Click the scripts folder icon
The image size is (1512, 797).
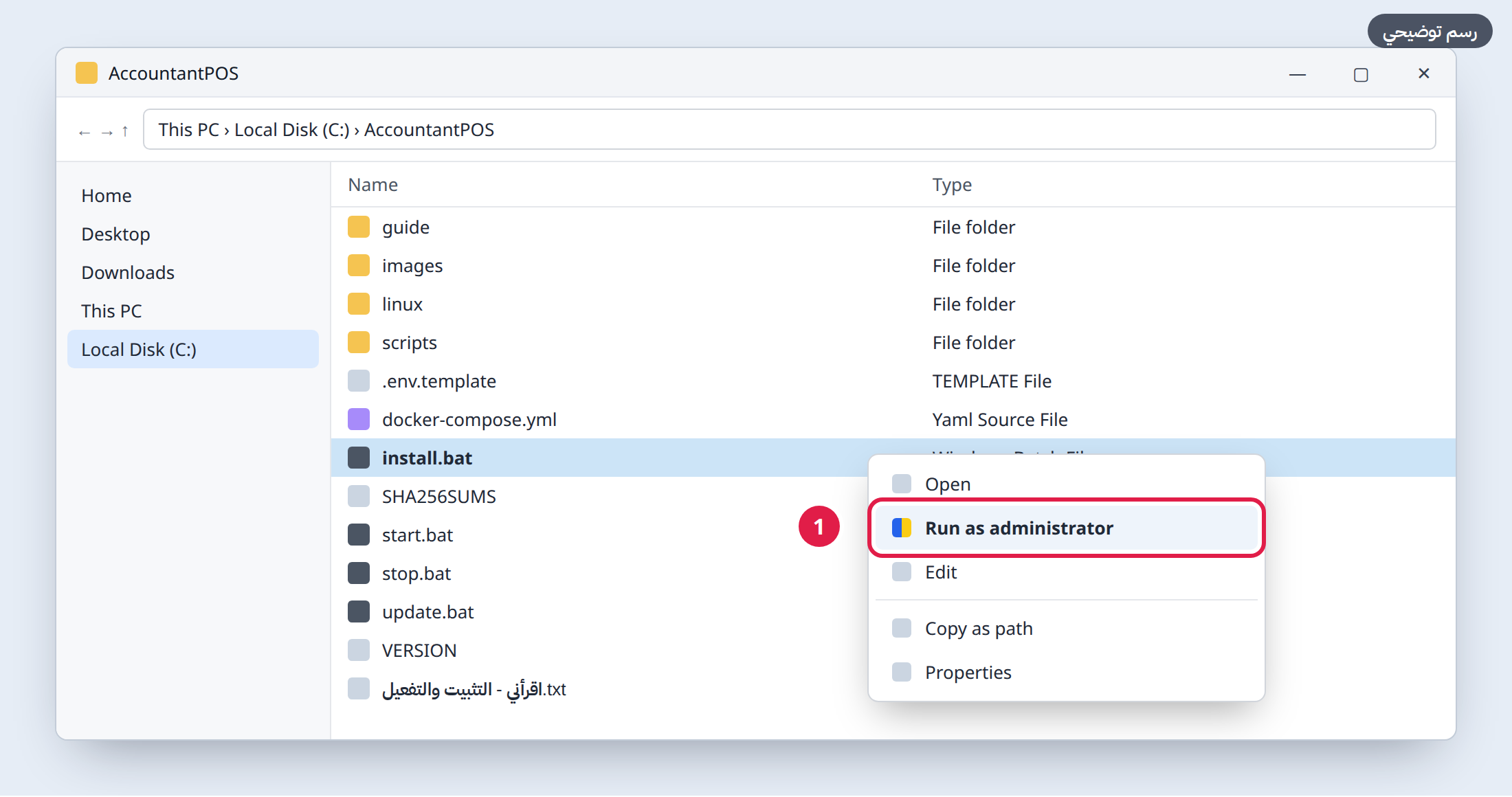tap(359, 343)
